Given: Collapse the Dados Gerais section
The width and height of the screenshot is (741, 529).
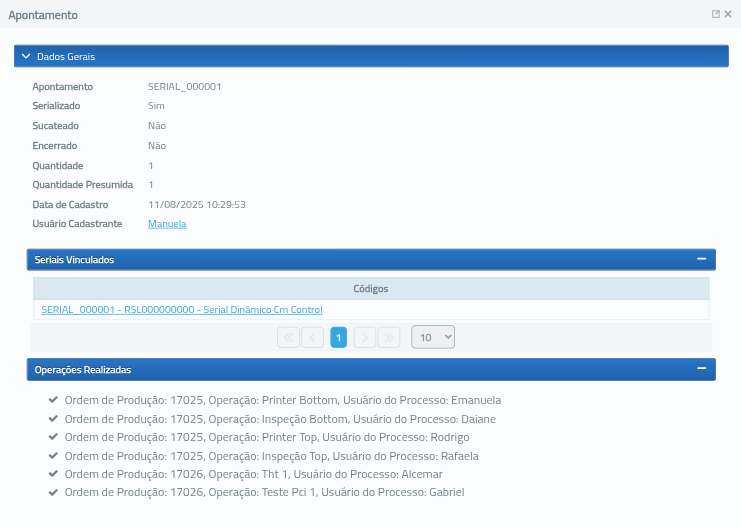Looking at the screenshot, I should 26,57.
